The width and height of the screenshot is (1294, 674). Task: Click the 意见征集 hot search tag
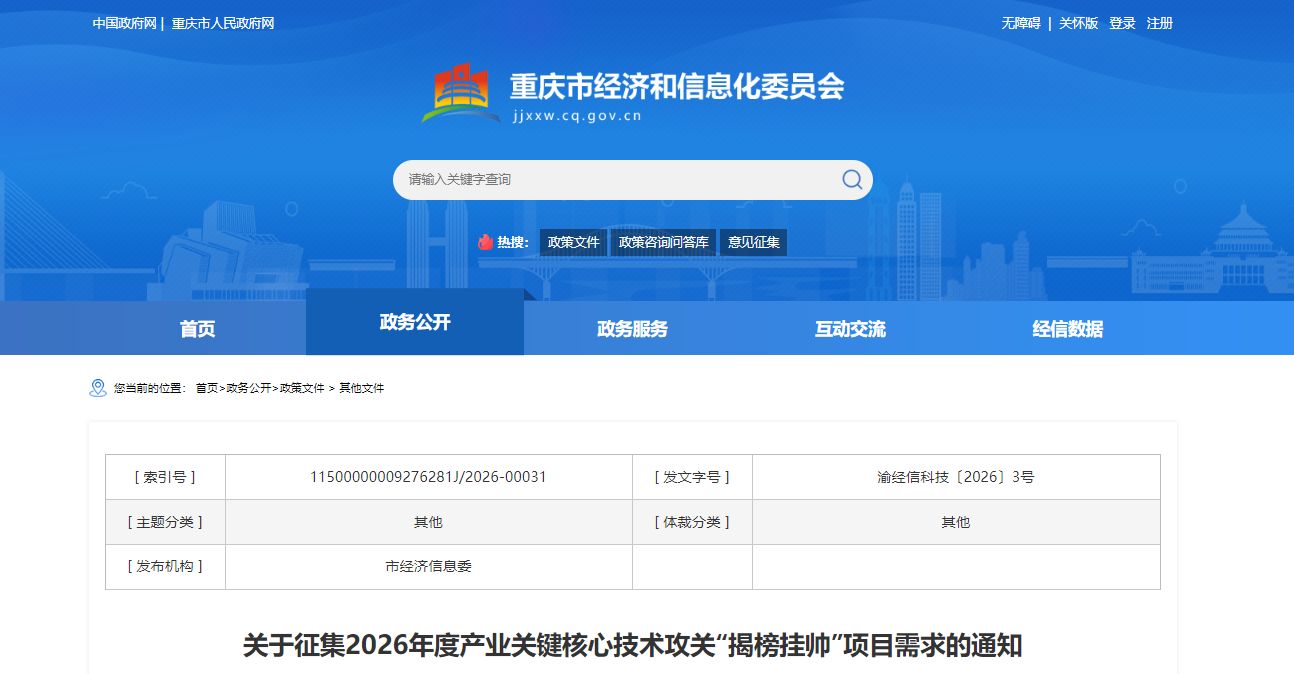click(753, 242)
